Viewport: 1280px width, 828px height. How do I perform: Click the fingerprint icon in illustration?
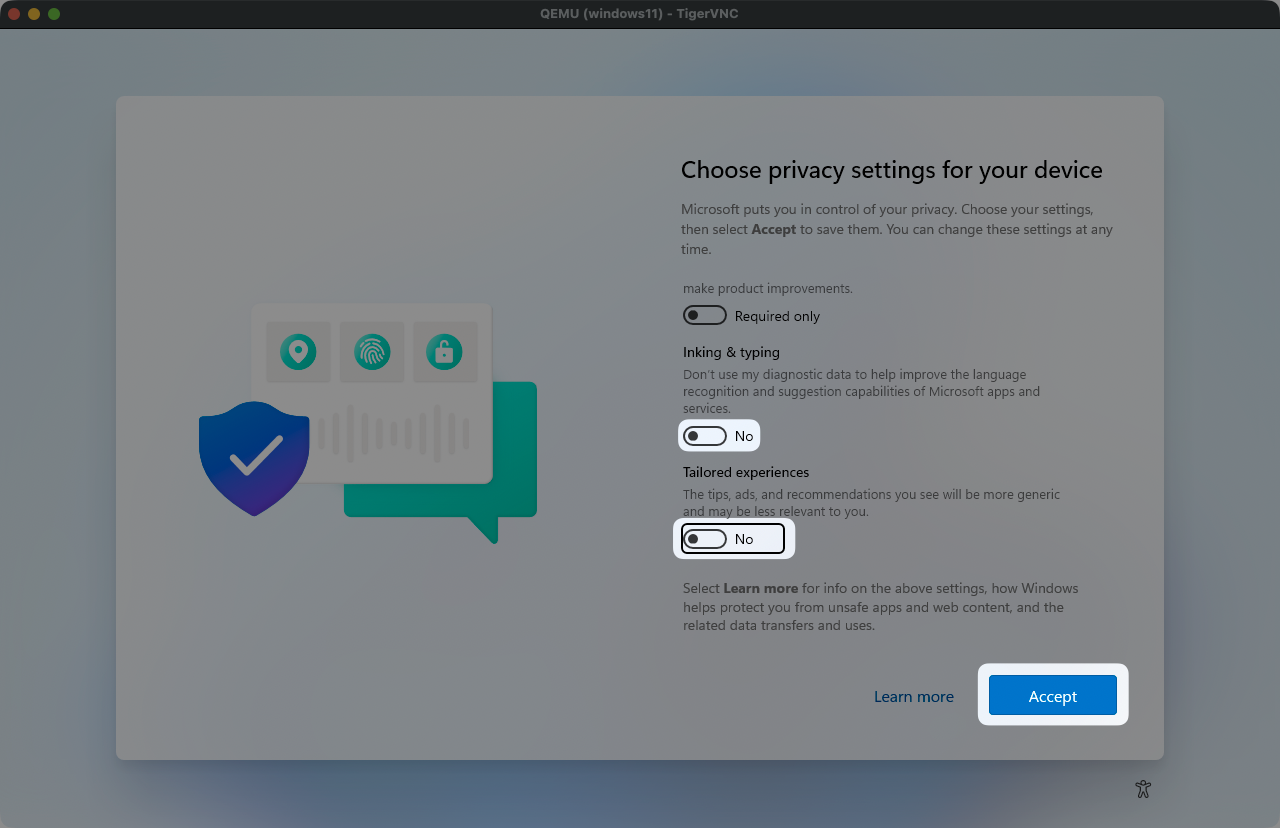(x=372, y=352)
